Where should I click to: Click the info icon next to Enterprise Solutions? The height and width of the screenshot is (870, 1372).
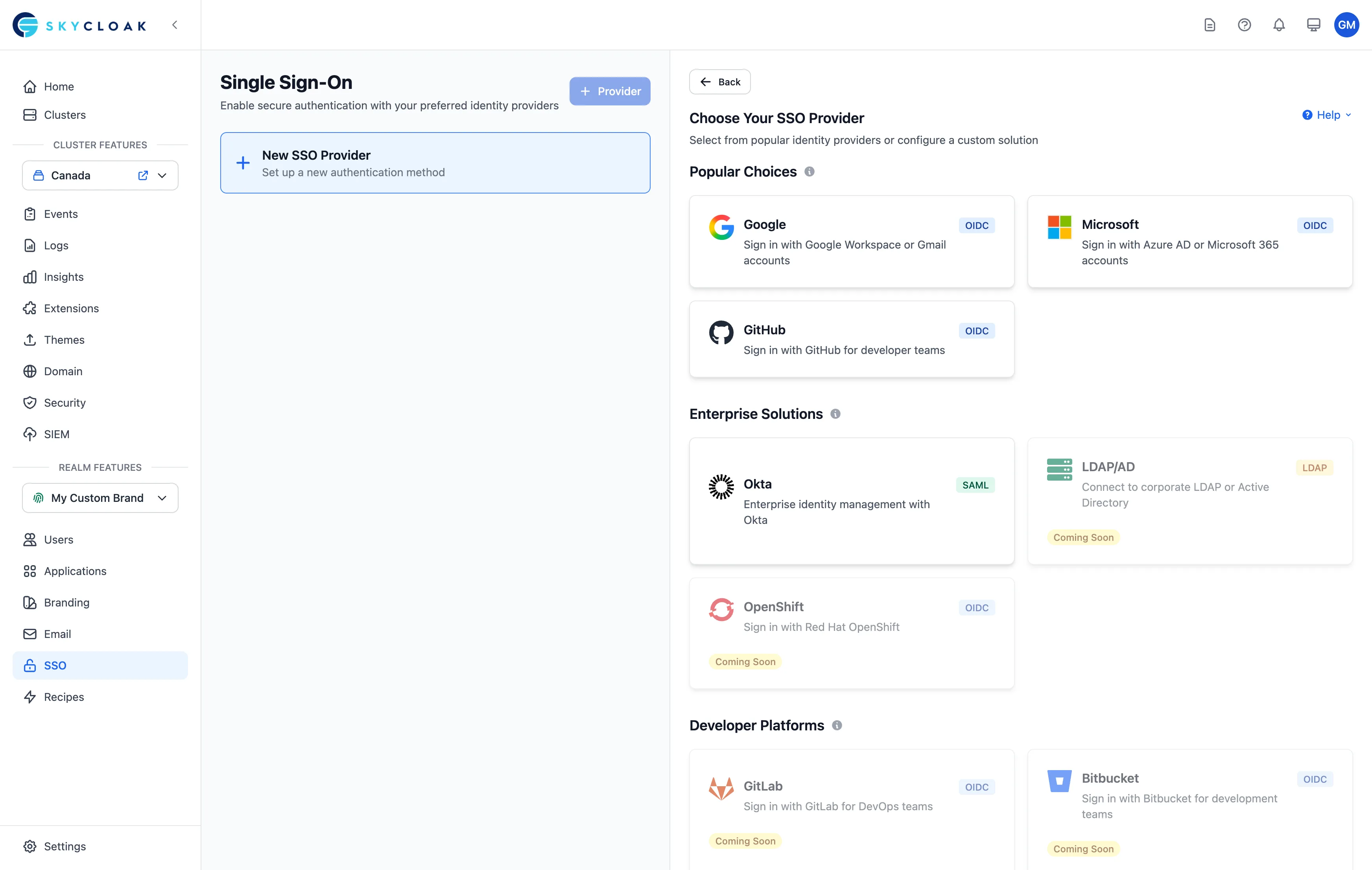point(835,414)
